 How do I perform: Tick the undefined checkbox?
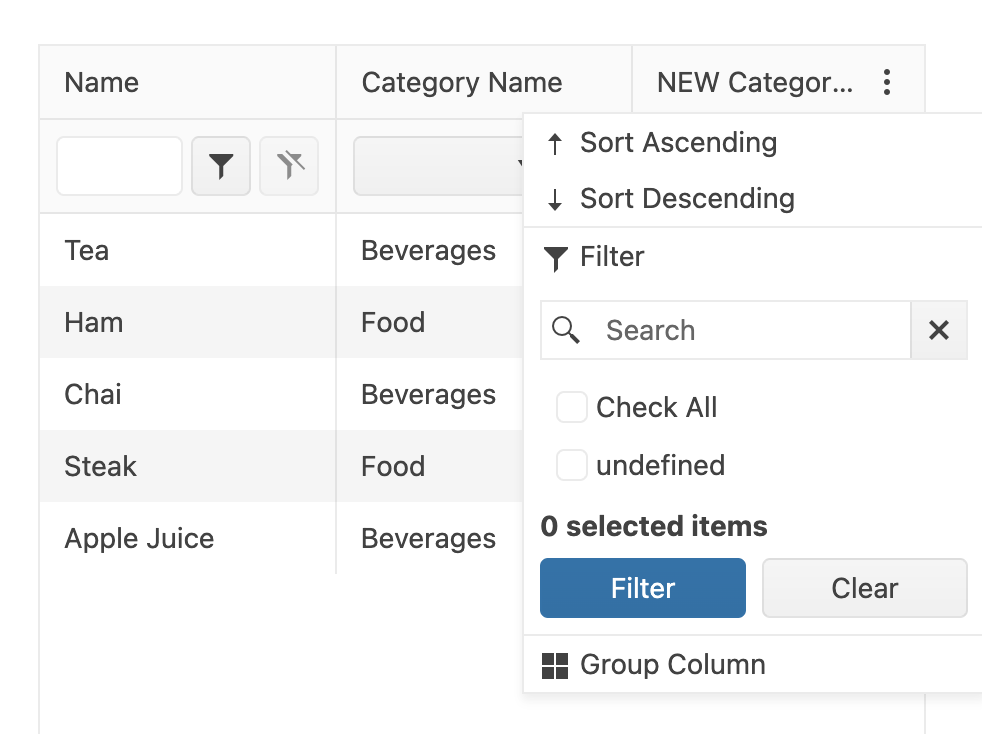point(572,466)
